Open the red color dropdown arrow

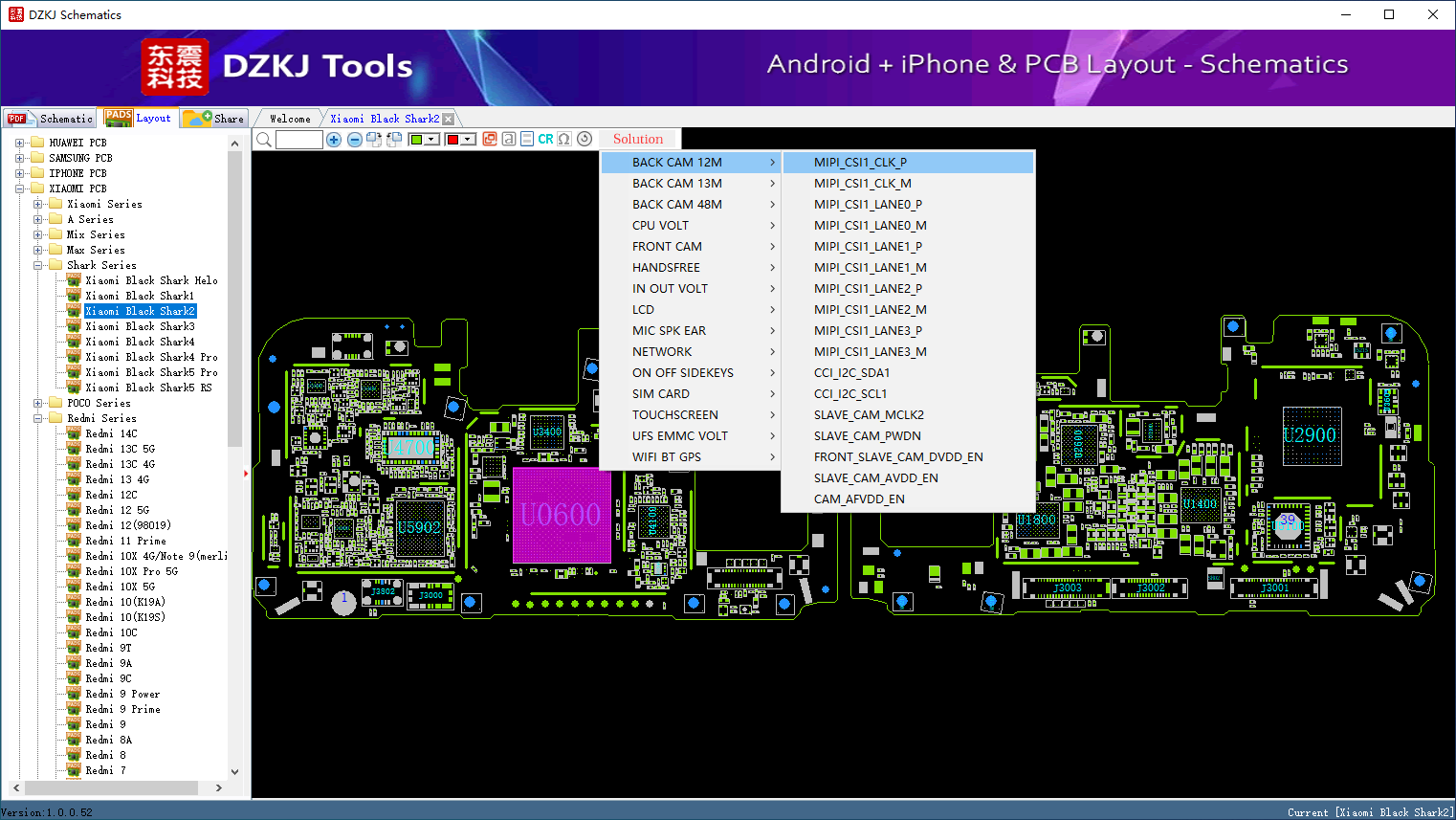click(x=468, y=140)
